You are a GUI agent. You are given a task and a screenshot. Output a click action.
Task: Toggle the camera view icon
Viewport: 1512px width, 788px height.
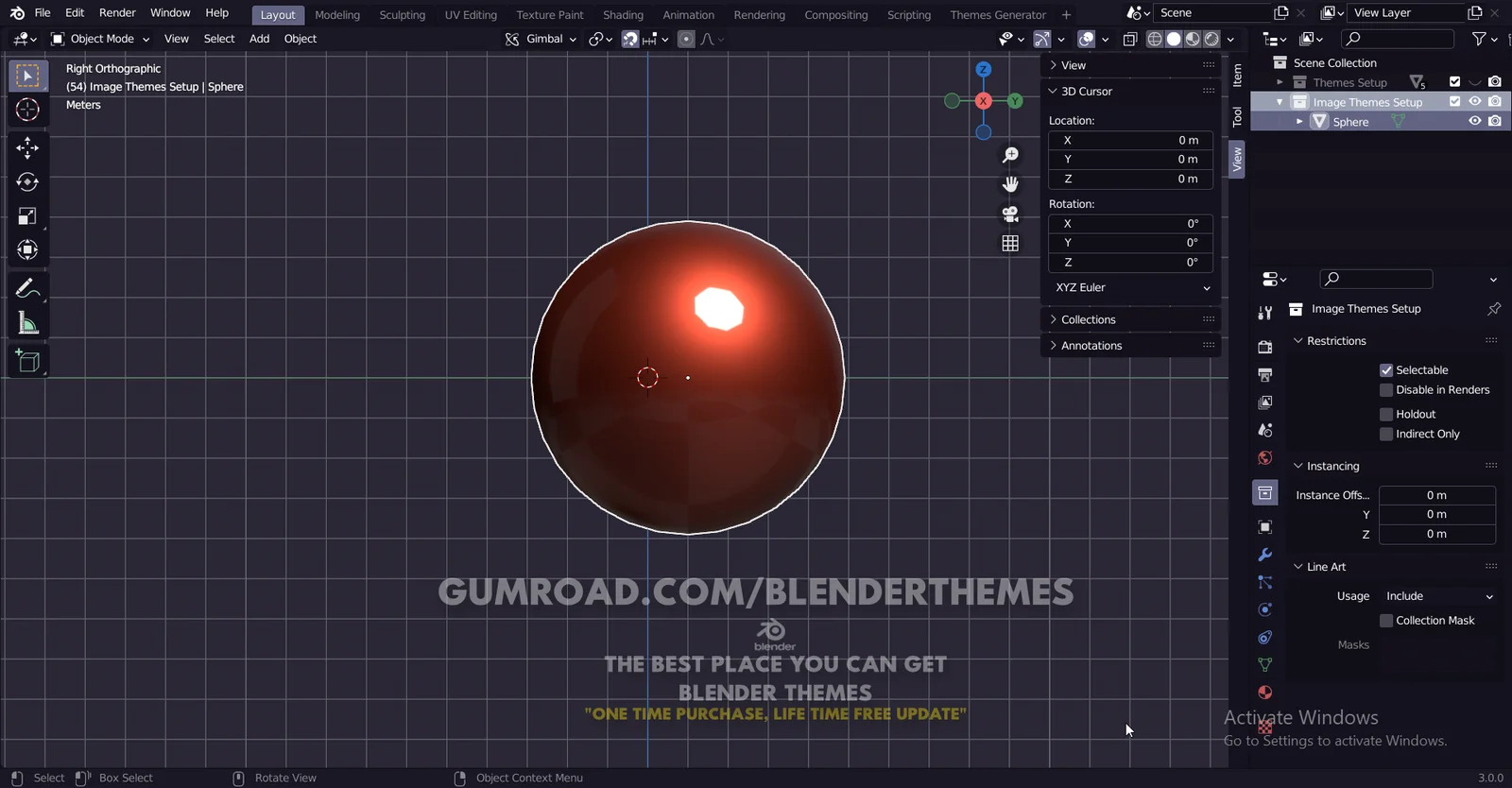(x=1010, y=214)
